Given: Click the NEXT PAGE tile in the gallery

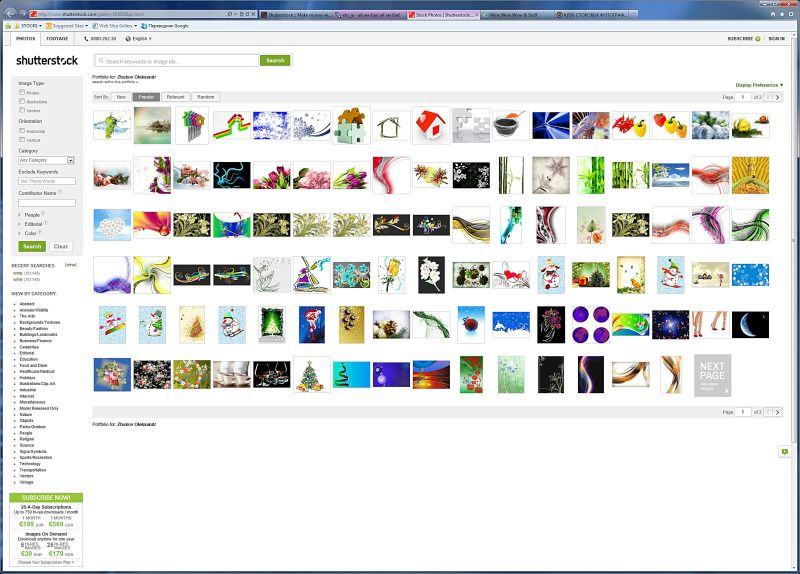Looking at the screenshot, I should click(x=713, y=376).
